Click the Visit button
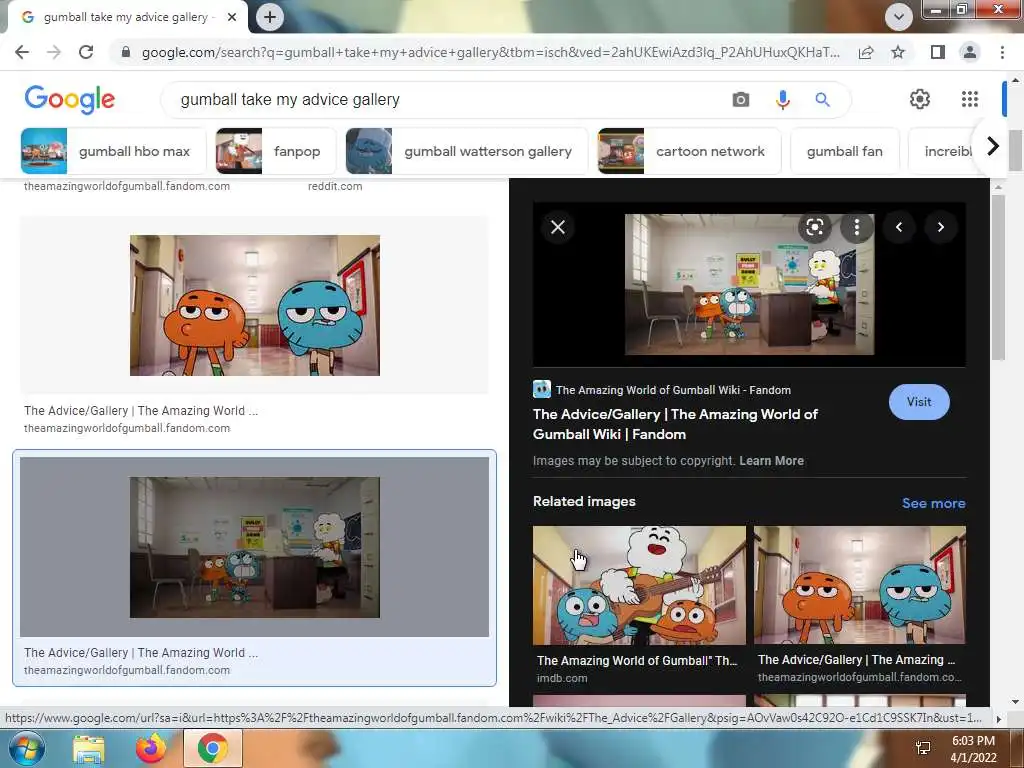The width and height of the screenshot is (1024, 768). coord(919,402)
